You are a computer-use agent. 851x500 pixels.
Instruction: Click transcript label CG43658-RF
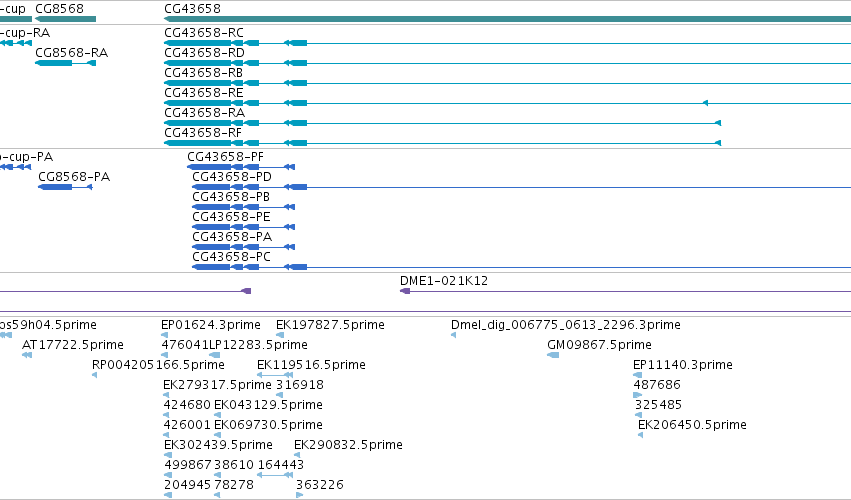point(203,133)
